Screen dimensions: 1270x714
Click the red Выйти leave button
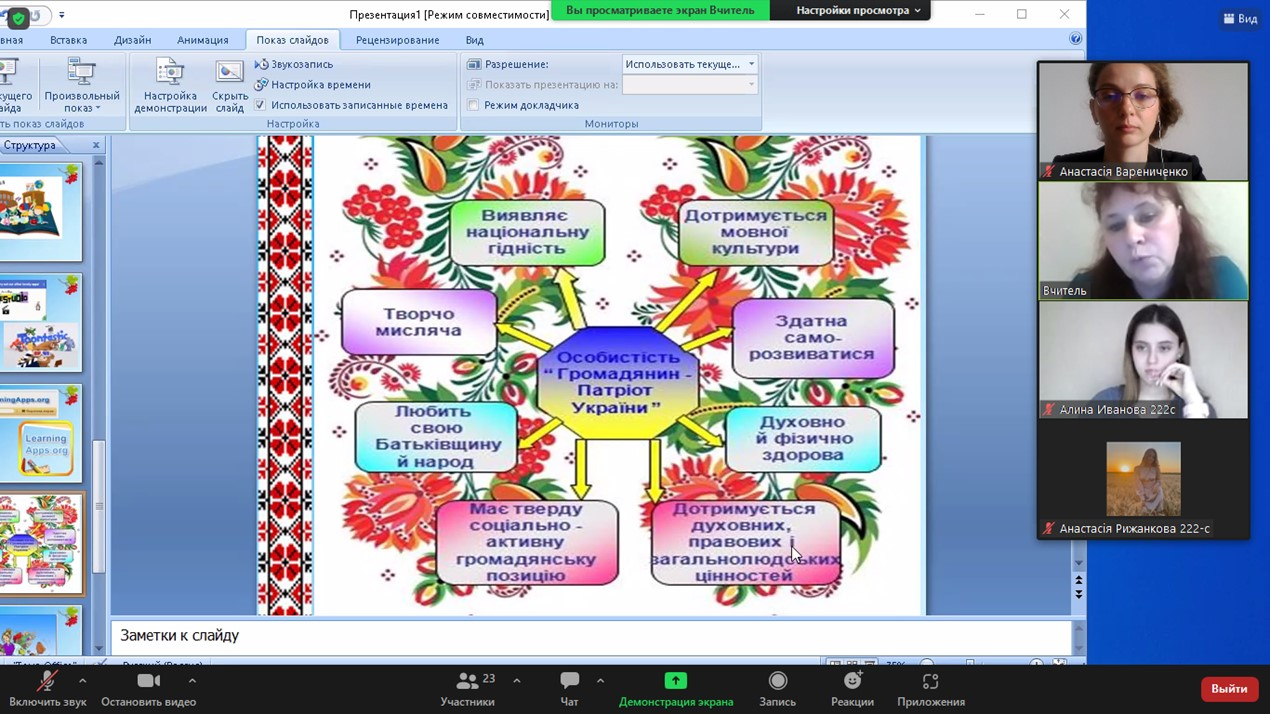coord(1228,689)
